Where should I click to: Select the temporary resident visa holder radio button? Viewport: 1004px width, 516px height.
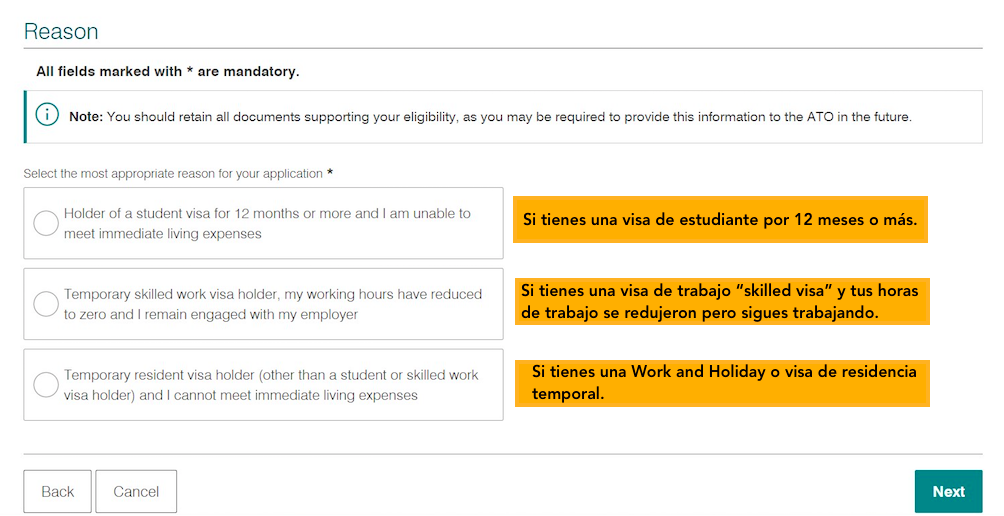coord(46,385)
